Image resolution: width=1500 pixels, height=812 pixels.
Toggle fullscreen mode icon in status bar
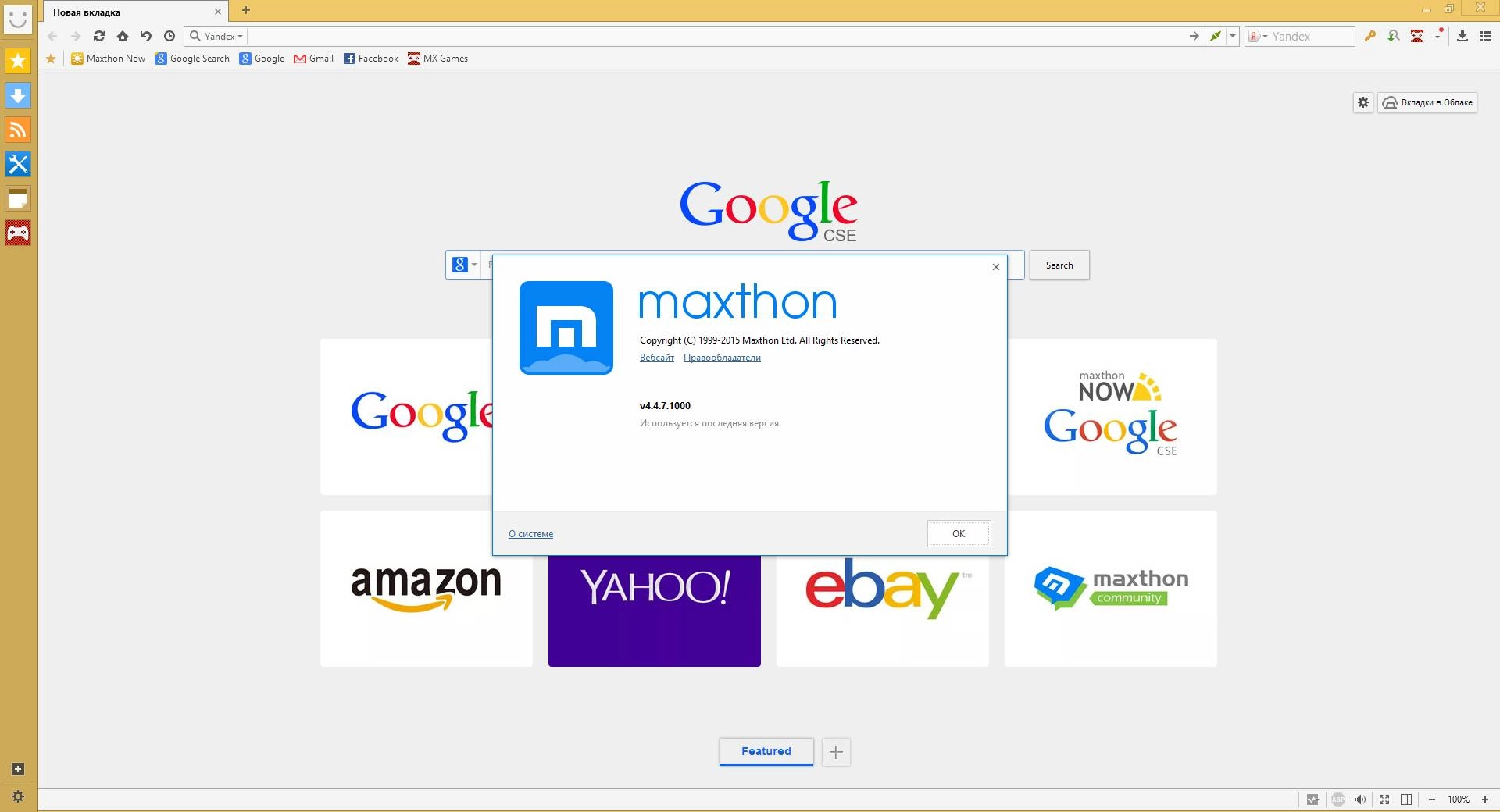[x=1384, y=800]
